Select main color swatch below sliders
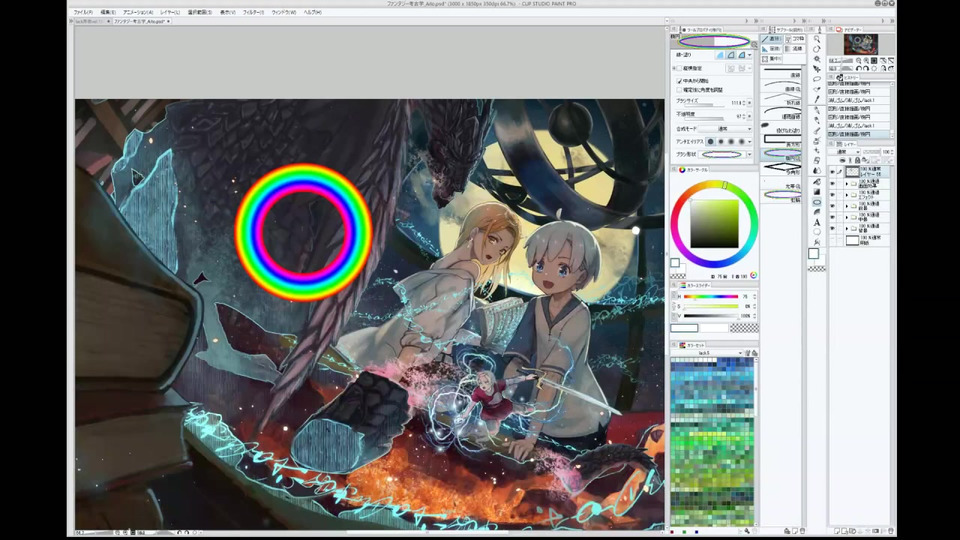This screenshot has width=960, height=540. (684, 328)
